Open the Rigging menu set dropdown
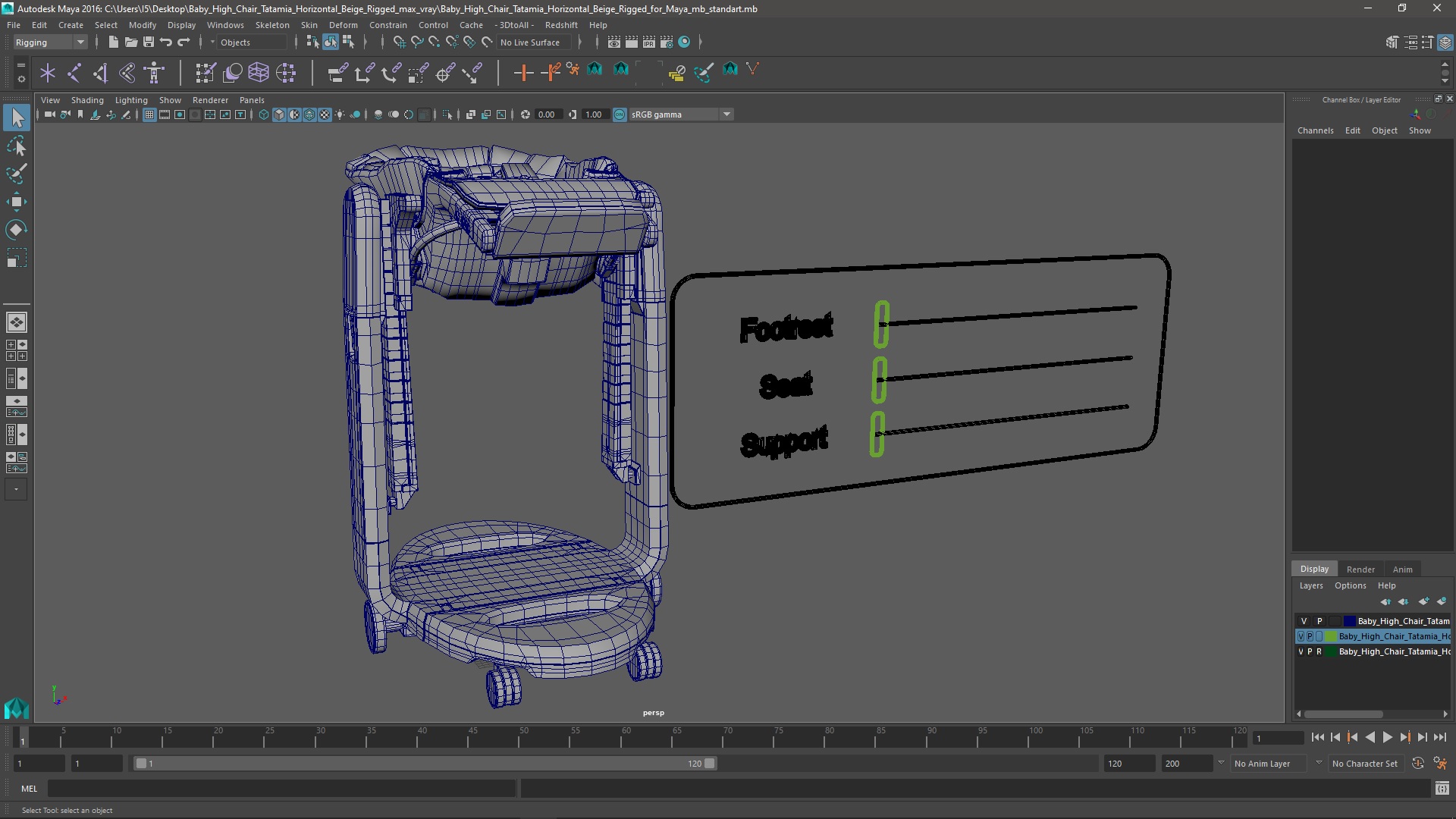This screenshot has width=1456, height=819. click(49, 42)
